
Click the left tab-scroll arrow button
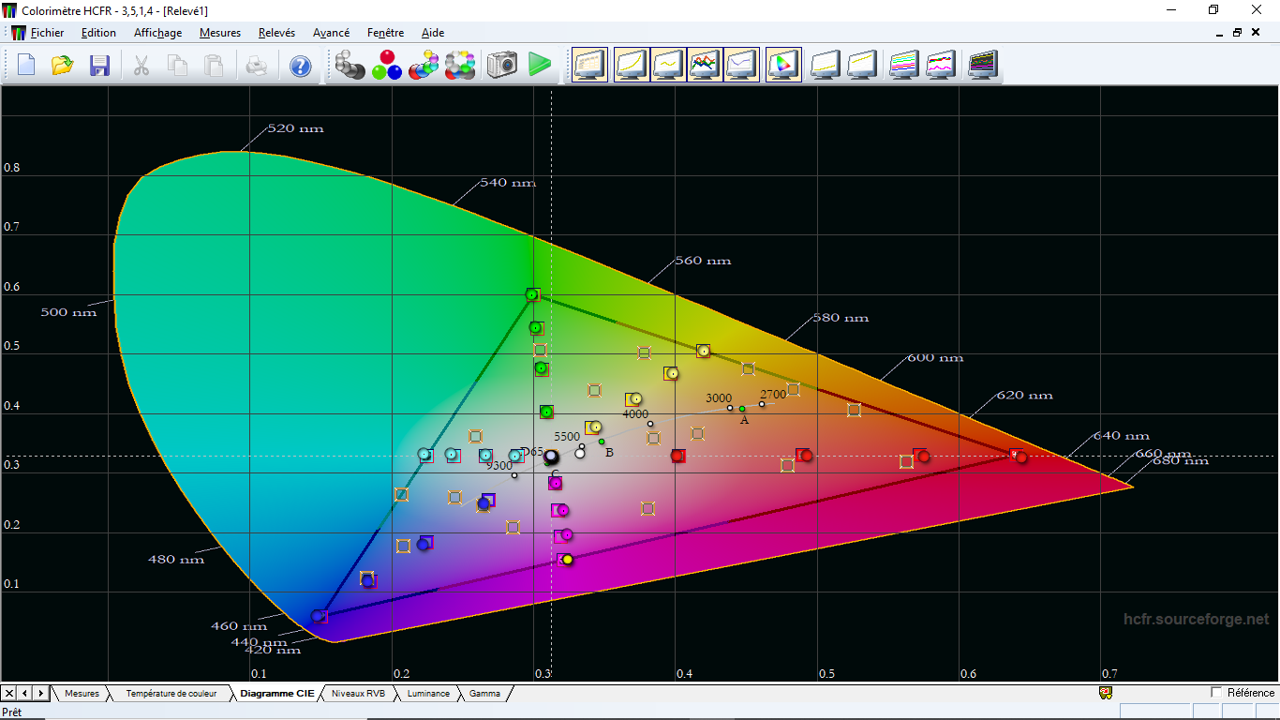[x=25, y=693]
